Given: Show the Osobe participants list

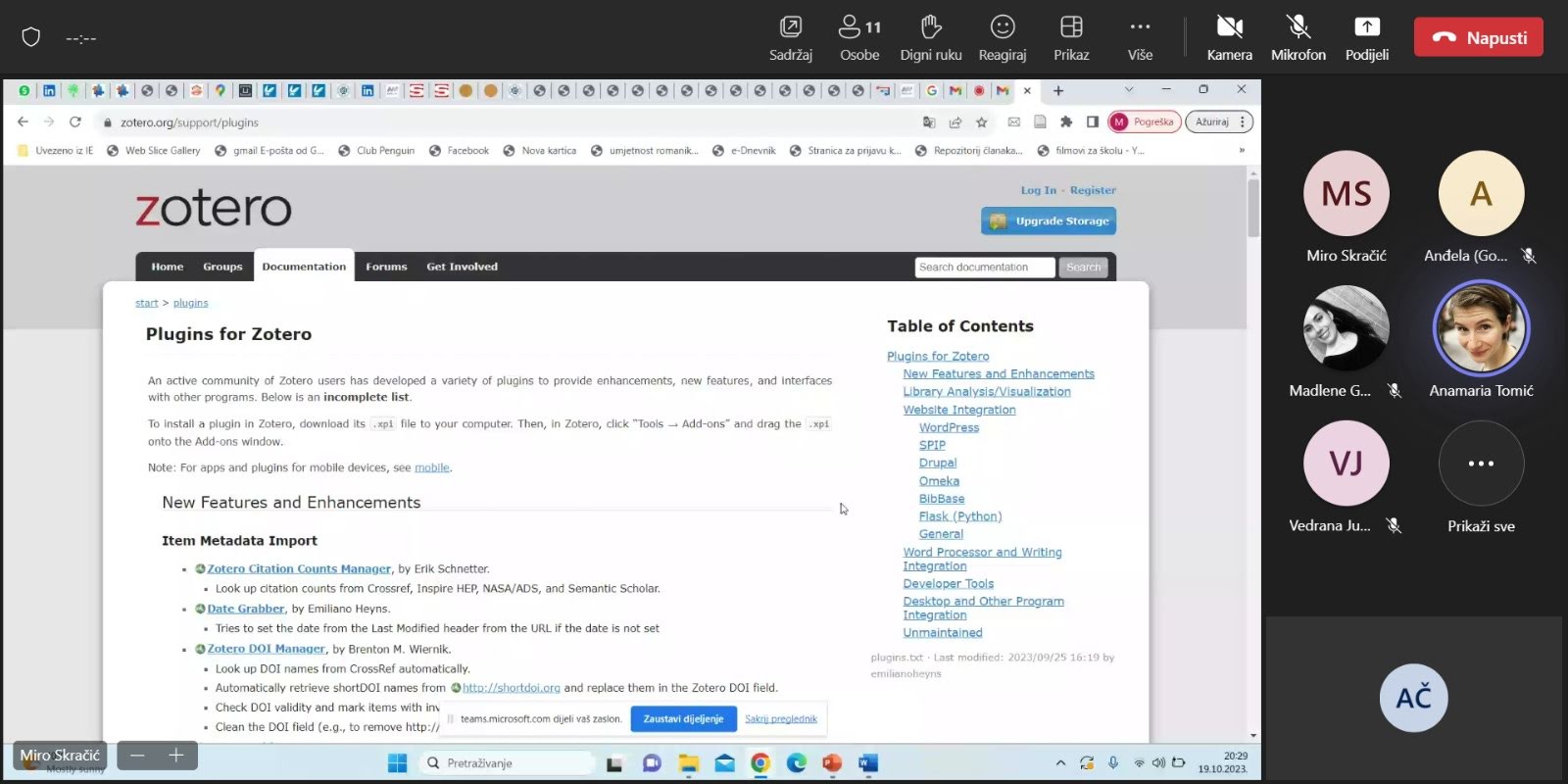Looking at the screenshot, I should click(859, 38).
